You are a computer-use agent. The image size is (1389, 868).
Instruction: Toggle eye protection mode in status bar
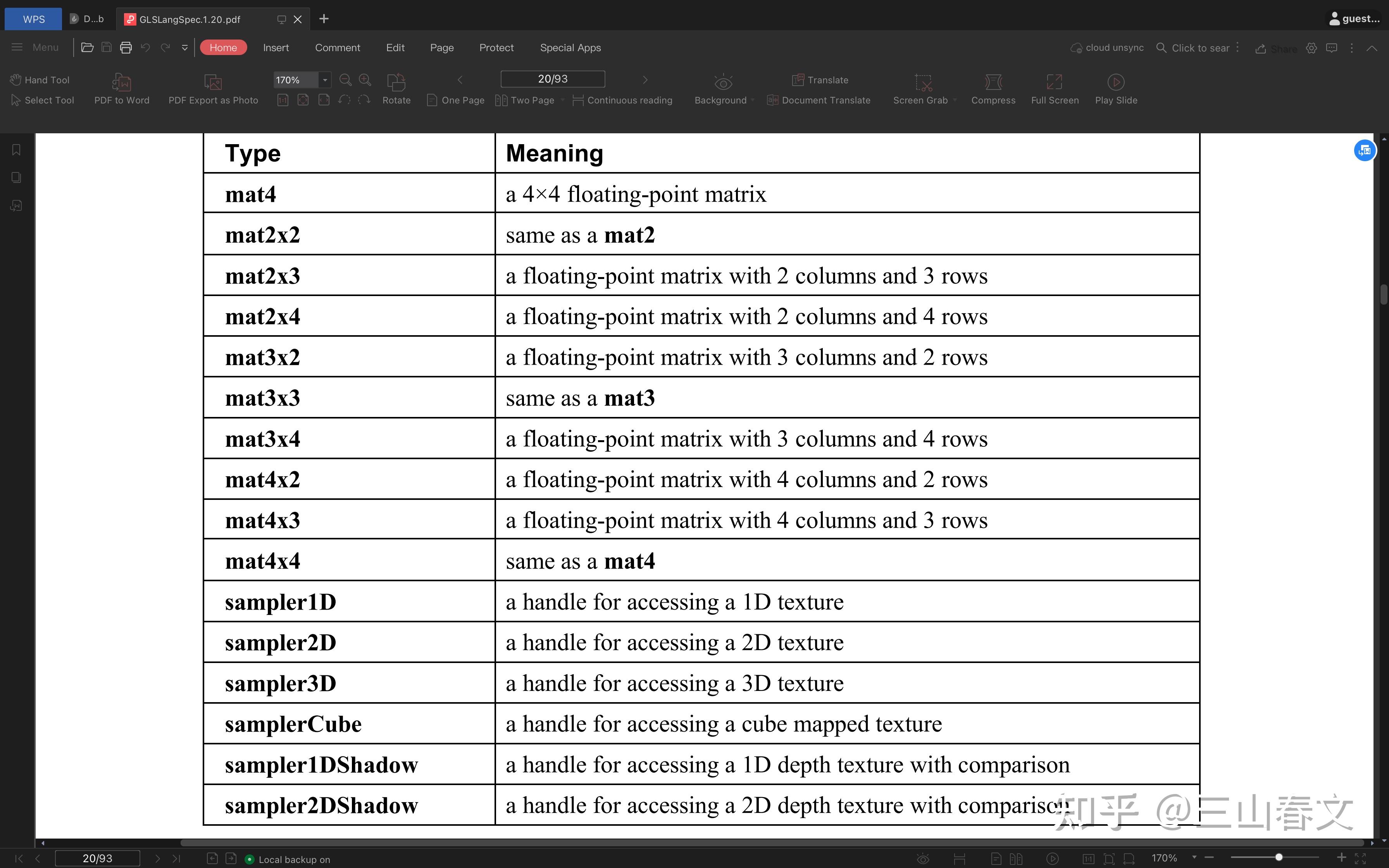point(922,859)
